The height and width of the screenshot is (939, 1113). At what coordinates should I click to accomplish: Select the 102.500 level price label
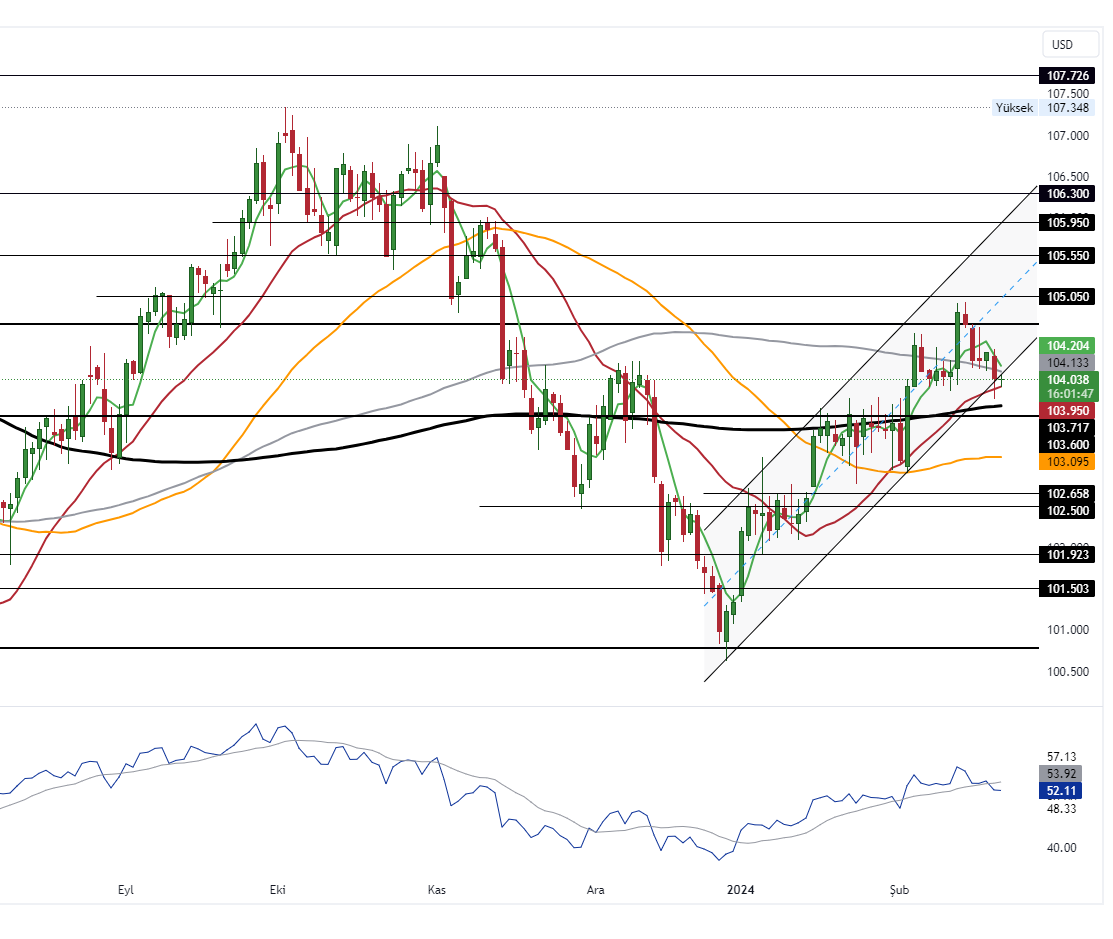[1067, 510]
